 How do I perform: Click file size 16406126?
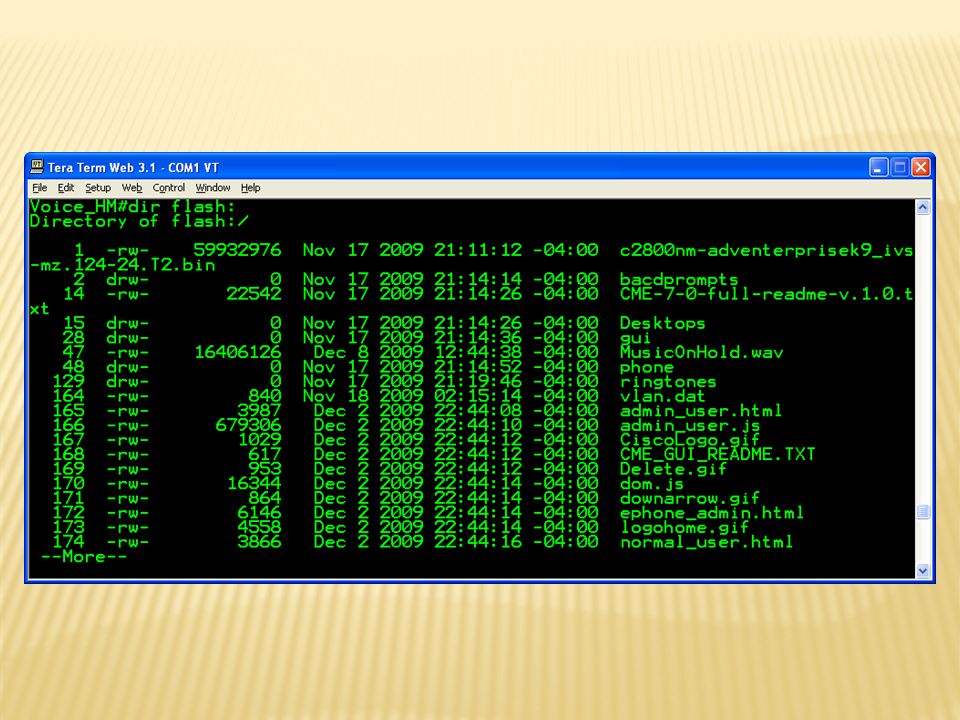(238, 353)
